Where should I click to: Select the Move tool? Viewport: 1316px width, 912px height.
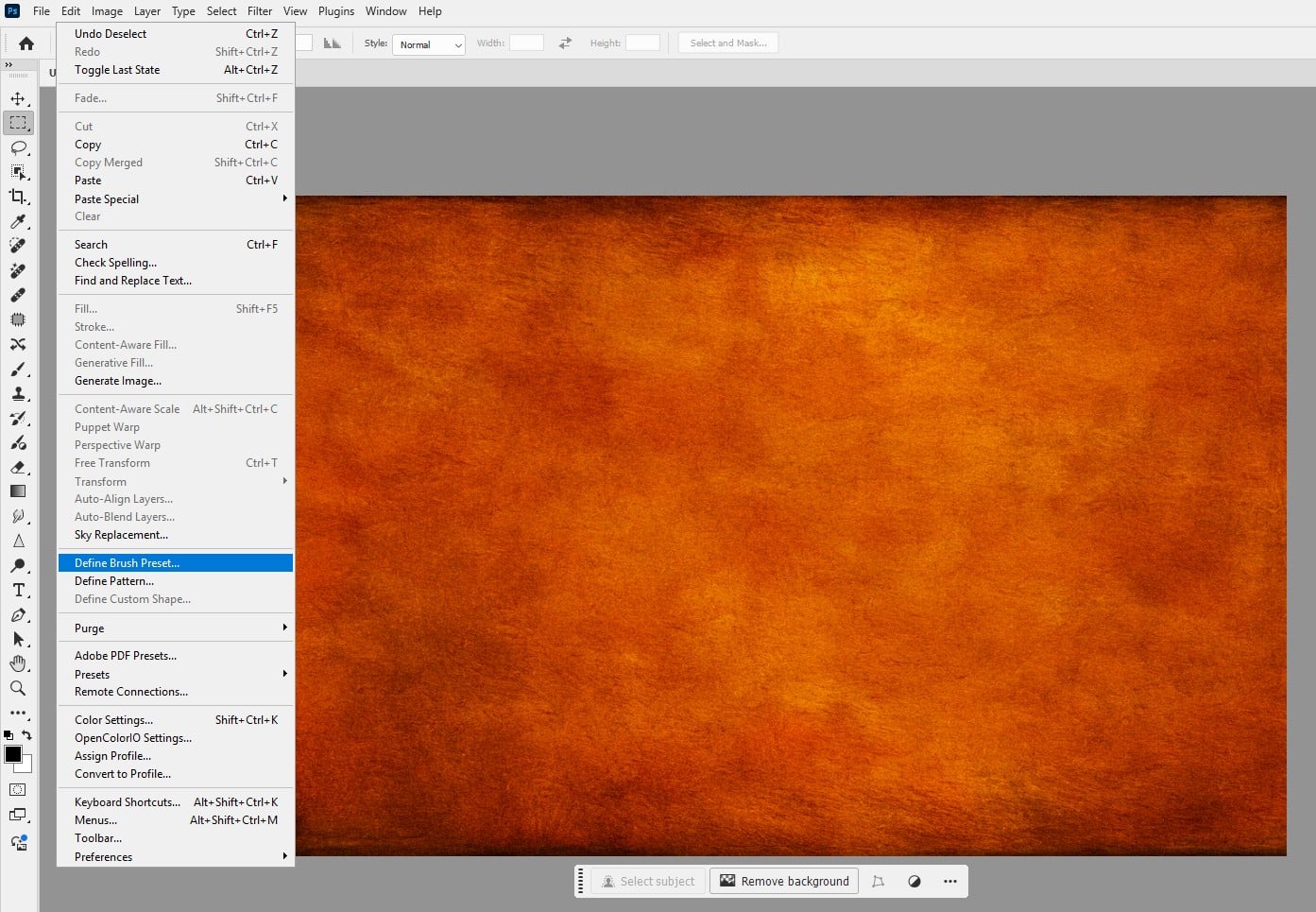pos(19,97)
